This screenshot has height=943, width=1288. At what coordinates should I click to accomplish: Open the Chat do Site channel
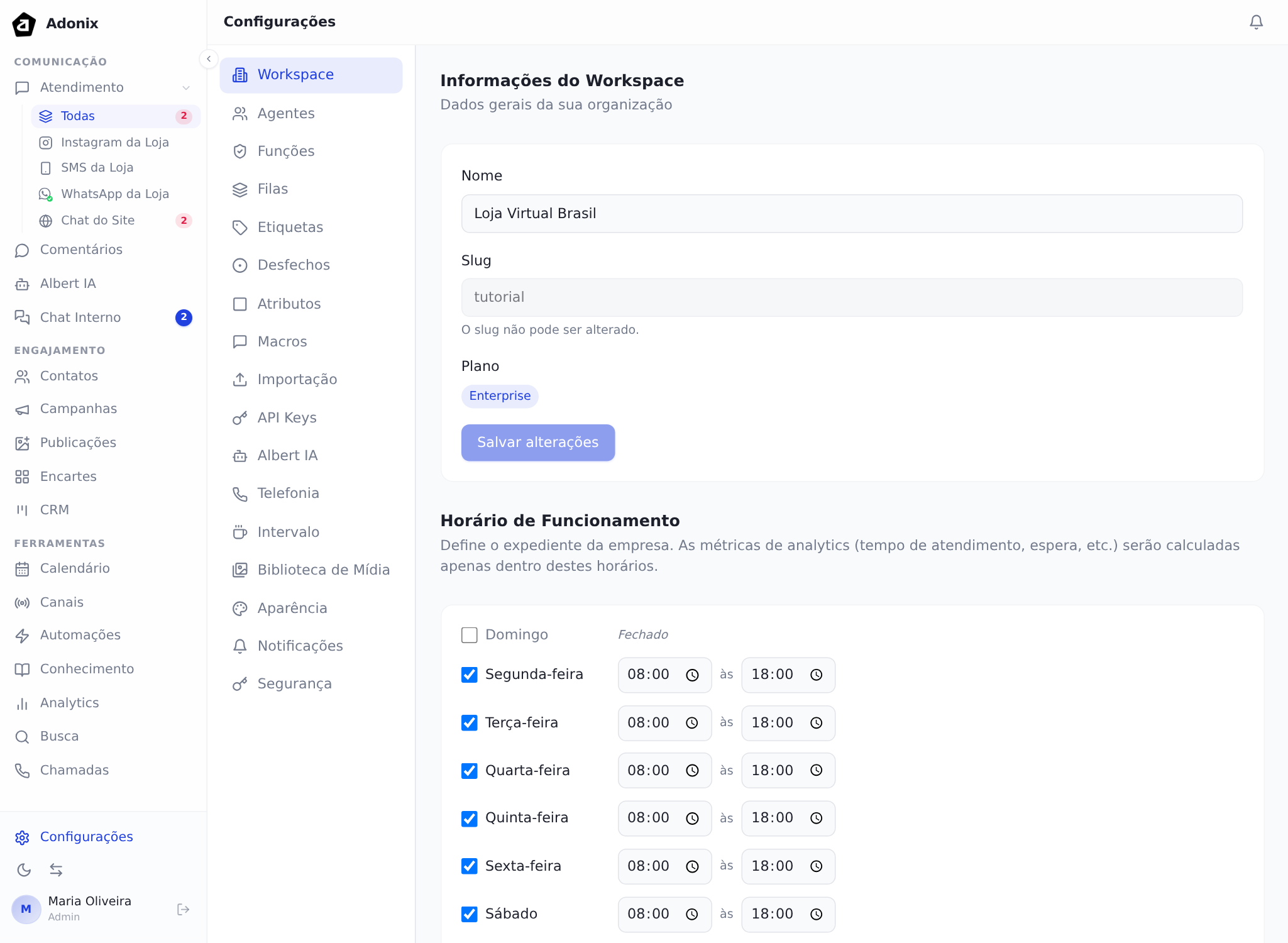tap(116, 221)
